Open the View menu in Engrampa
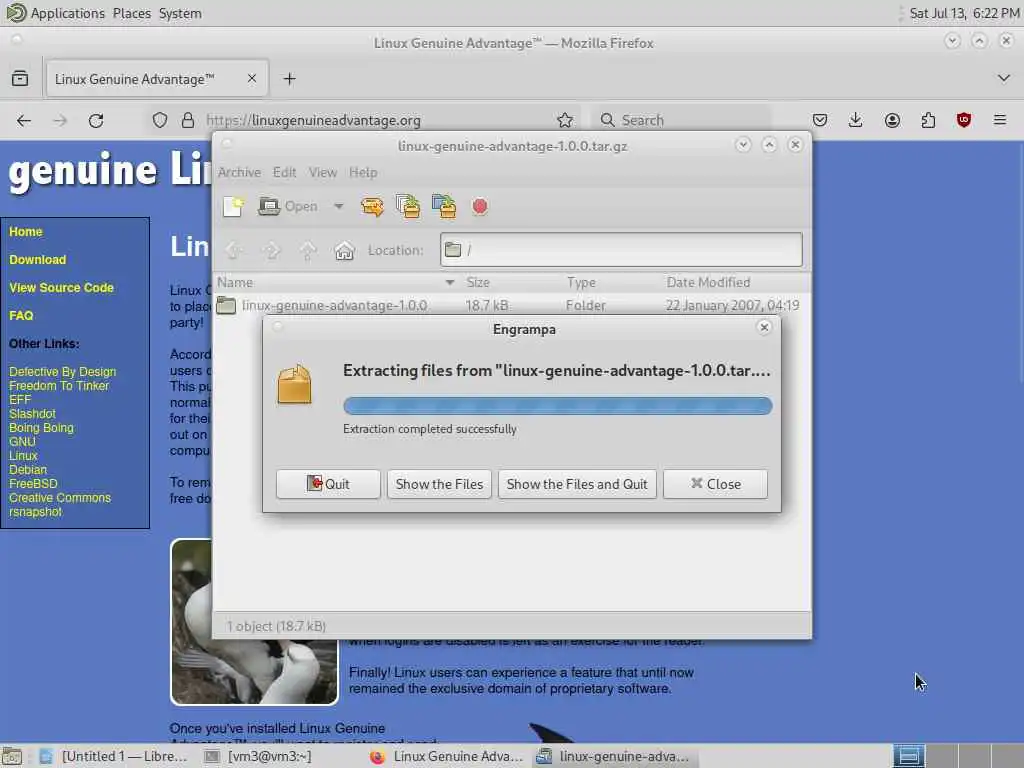Image resolution: width=1024 pixels, height=768 pixels. pos(323,172)
